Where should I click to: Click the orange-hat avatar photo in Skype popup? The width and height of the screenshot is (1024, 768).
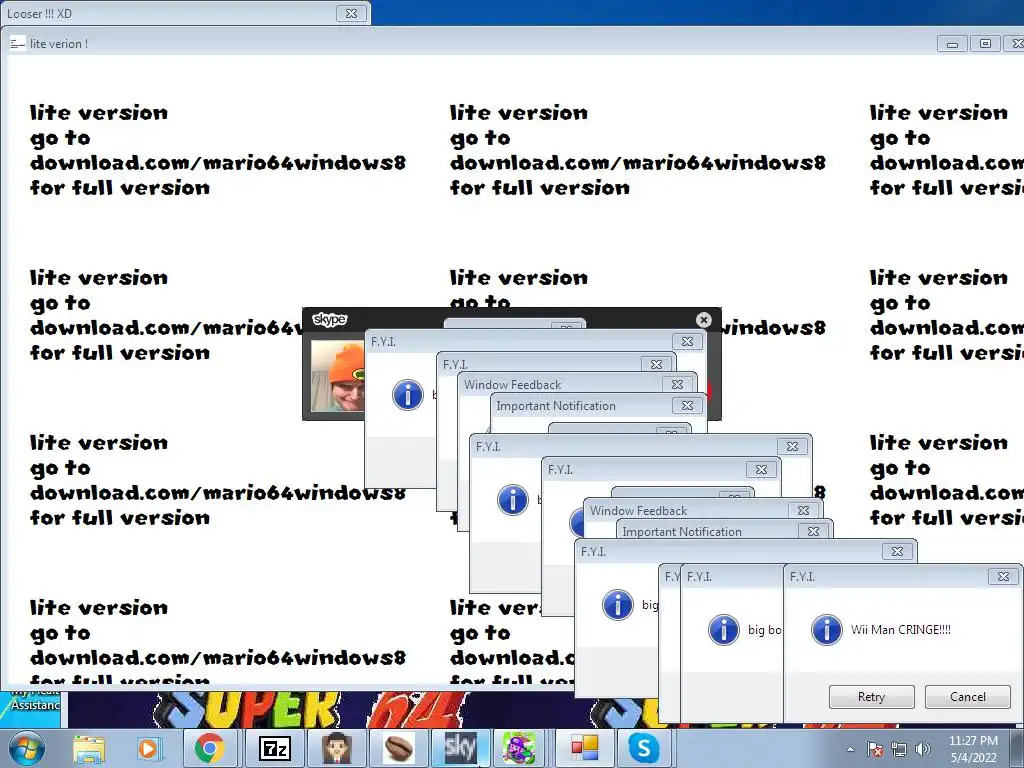coord(337,376)
